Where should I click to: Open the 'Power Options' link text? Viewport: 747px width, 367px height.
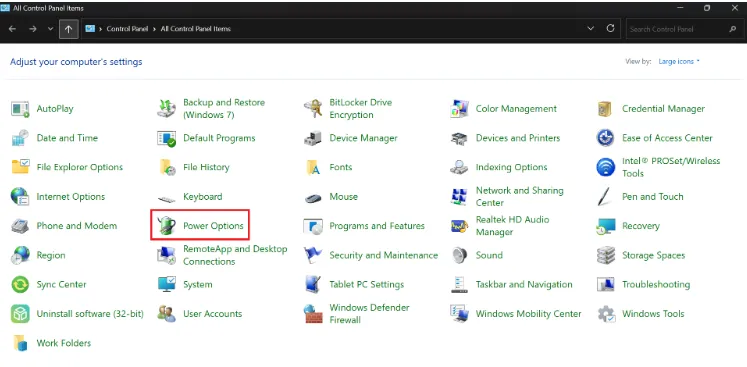point(213,226)
